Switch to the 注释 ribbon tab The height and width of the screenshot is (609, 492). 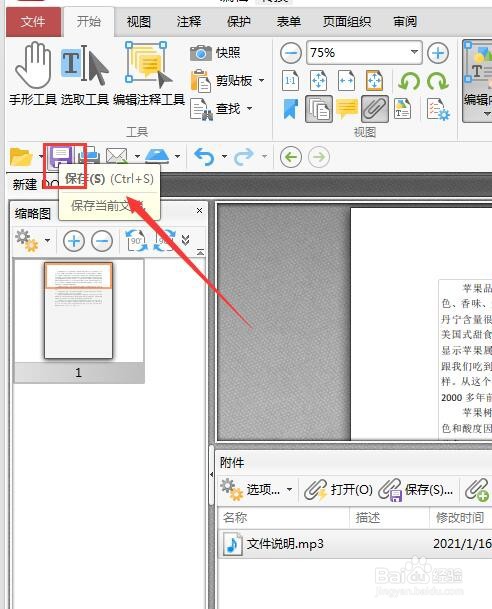pos(189,22)
